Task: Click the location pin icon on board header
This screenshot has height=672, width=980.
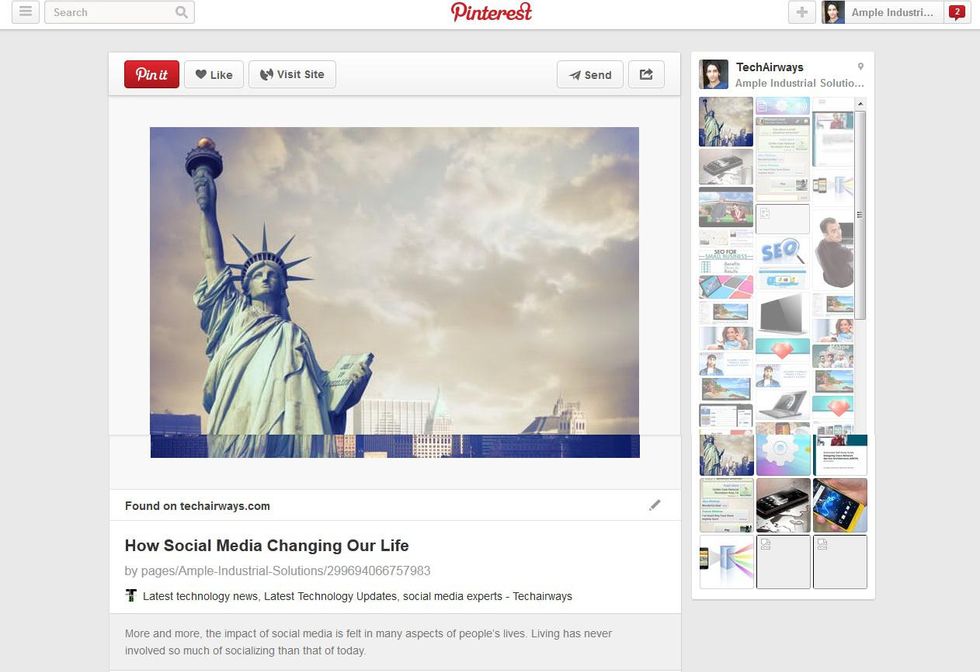Action: [860, 67]
